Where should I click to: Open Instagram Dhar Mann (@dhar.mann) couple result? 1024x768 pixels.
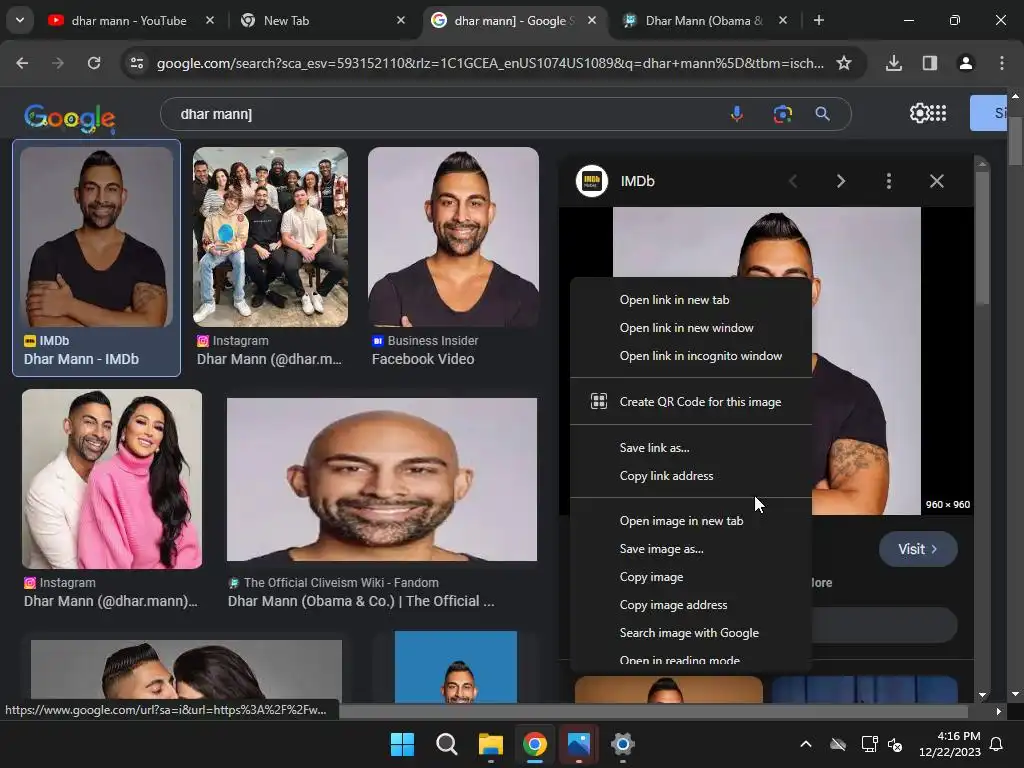[110, 601]
